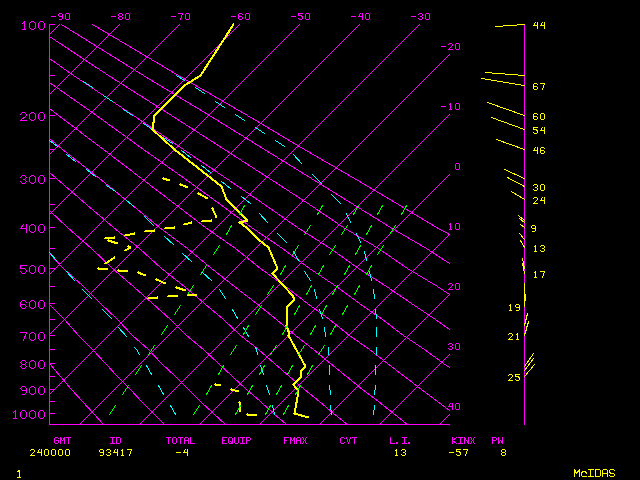
Task: Click the FMAX column header
Action: tap(295, 440)
